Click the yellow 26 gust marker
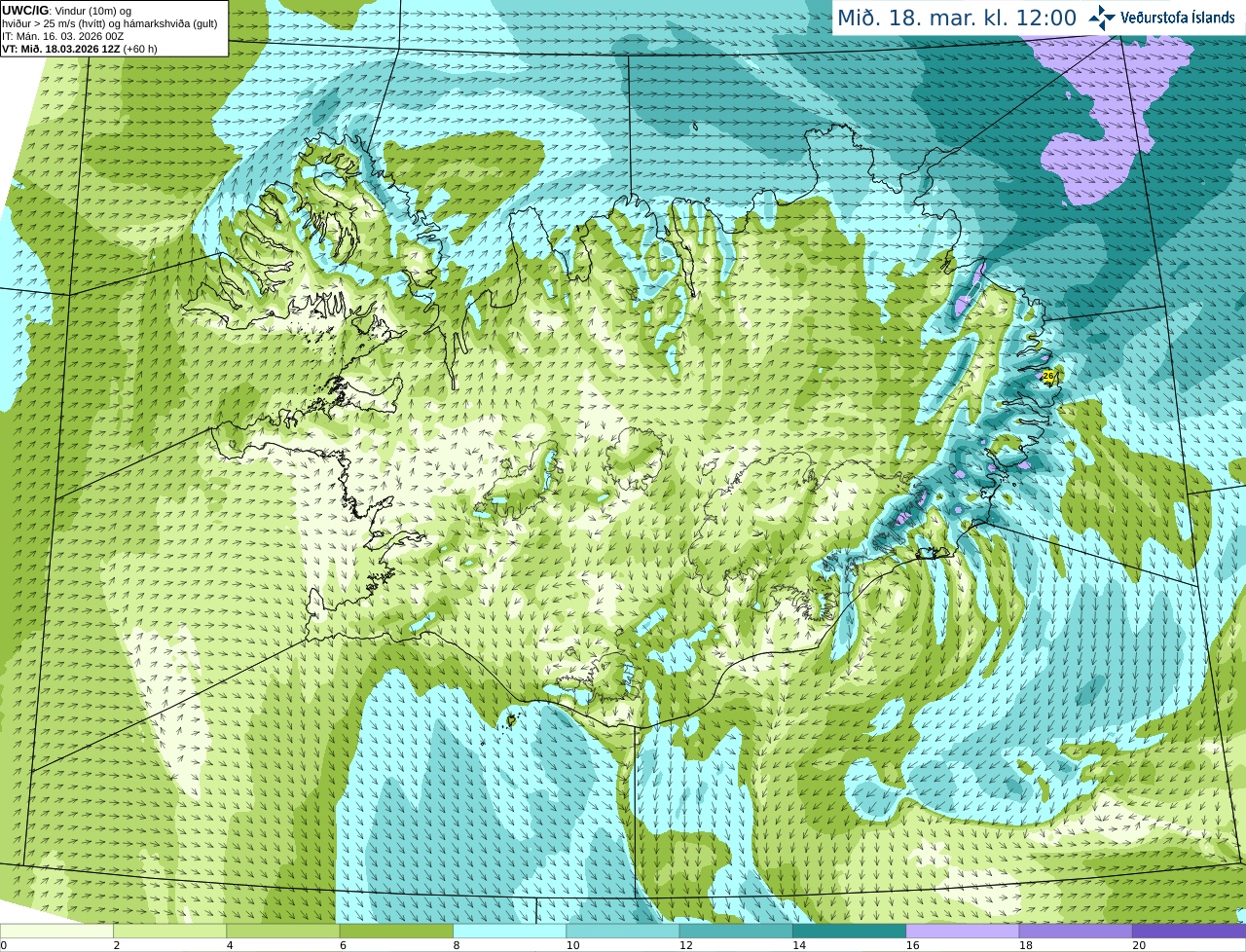The height and width of the screenshot is (952, 1246). point(1047,376)
